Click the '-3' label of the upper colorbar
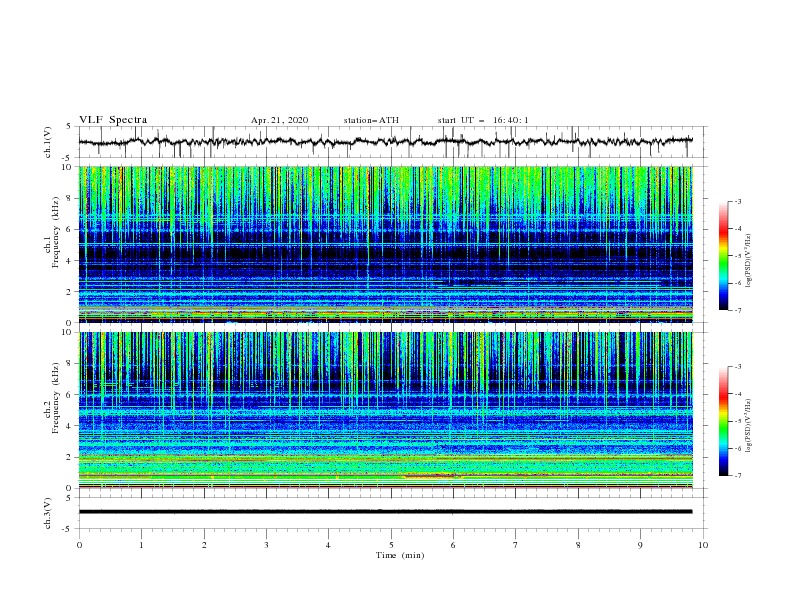 pos(737,201)
